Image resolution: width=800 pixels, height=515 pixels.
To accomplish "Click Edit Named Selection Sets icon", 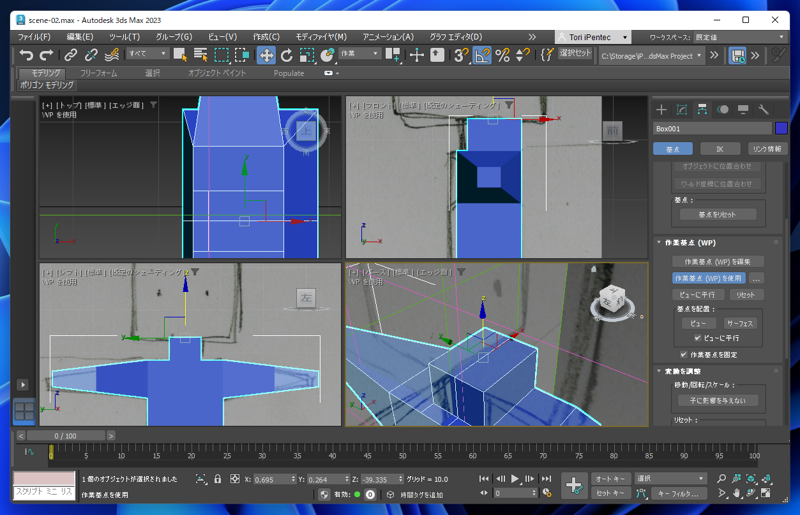I will tap(547, 55).
